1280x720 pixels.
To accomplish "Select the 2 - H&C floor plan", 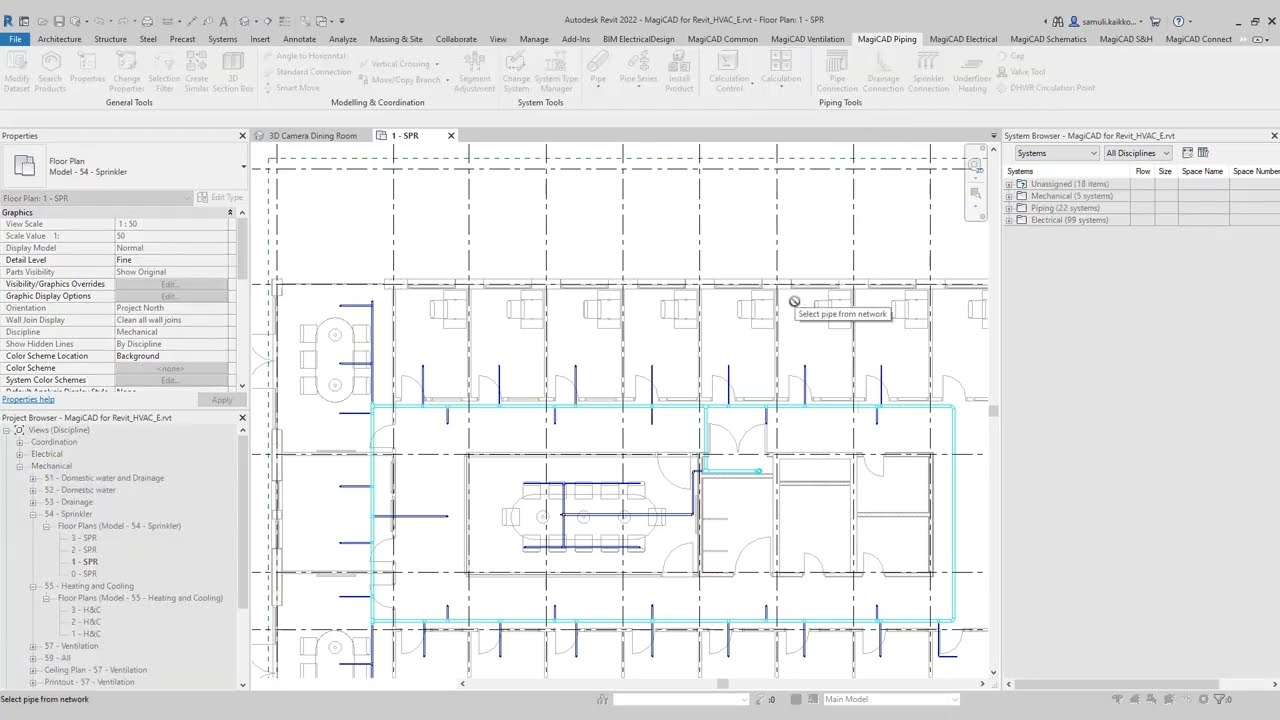I will click(86, 622).
